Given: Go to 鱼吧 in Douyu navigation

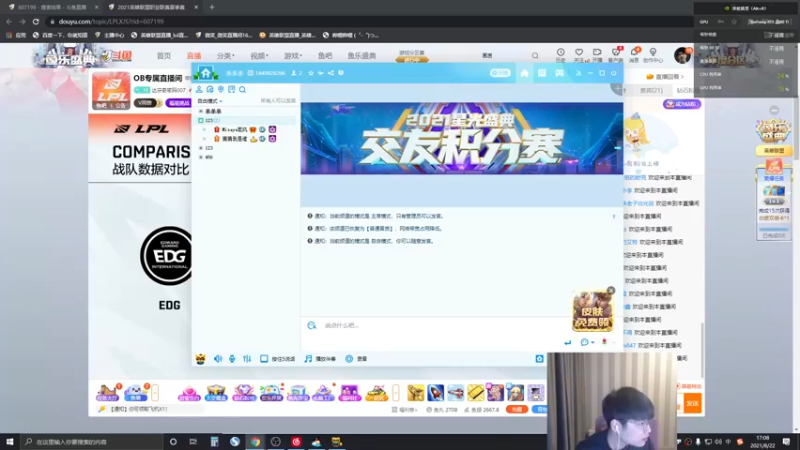Looking at the screenshot, I should tap(324, 56).
